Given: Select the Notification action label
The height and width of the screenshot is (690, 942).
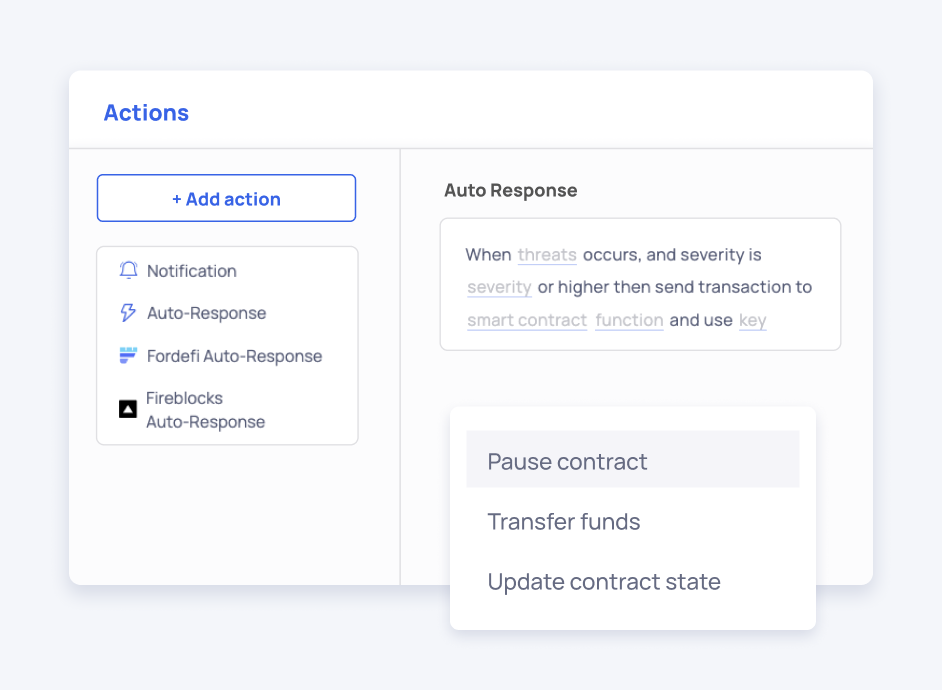Looking at the screenshot, I should [x=191, y=271].
